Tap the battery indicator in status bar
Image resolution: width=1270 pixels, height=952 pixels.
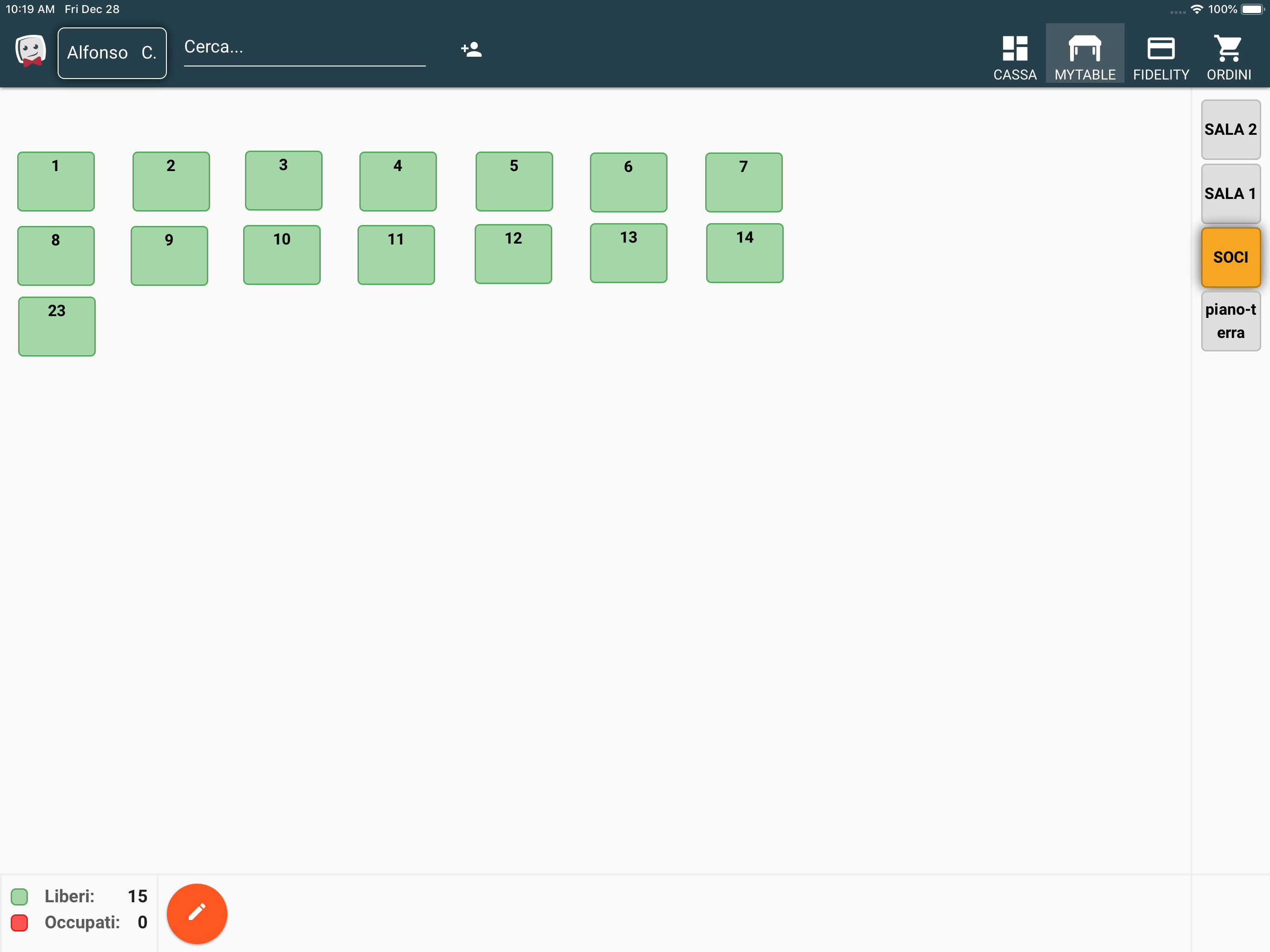1253,9
